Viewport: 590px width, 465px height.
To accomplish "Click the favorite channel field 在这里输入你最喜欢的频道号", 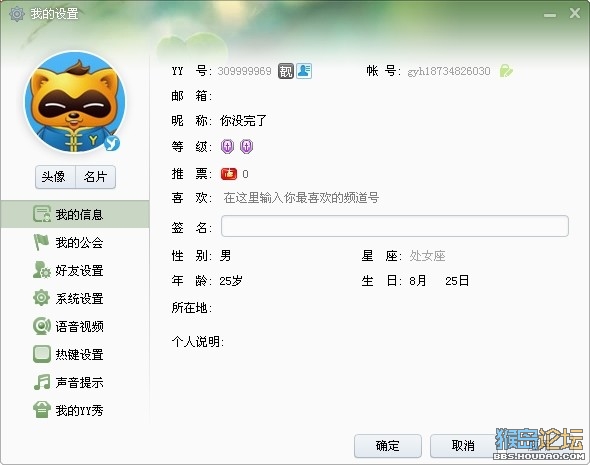I will click(301, 198).
